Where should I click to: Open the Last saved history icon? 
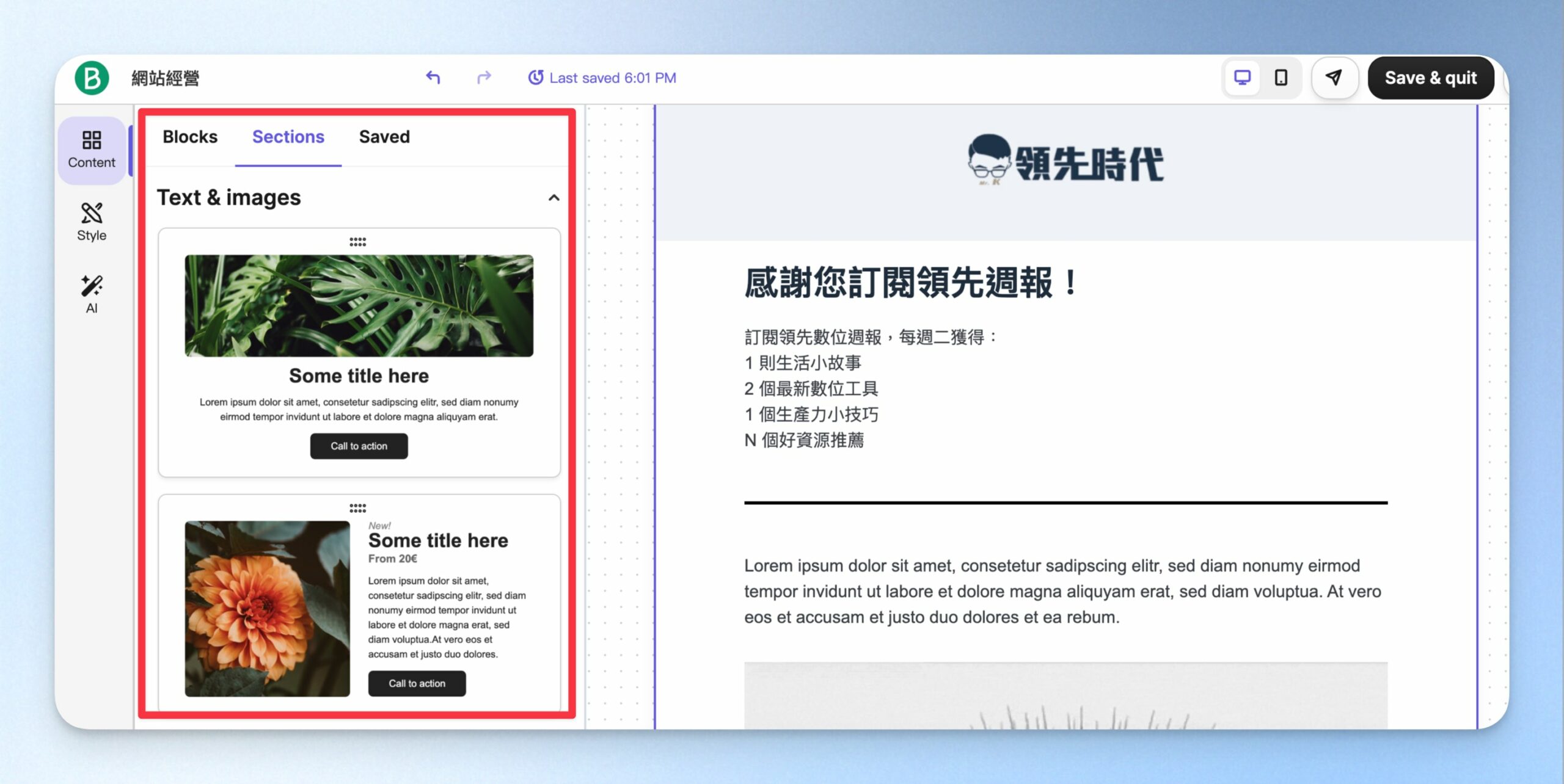pyautogui.click(x=535, y=78)
